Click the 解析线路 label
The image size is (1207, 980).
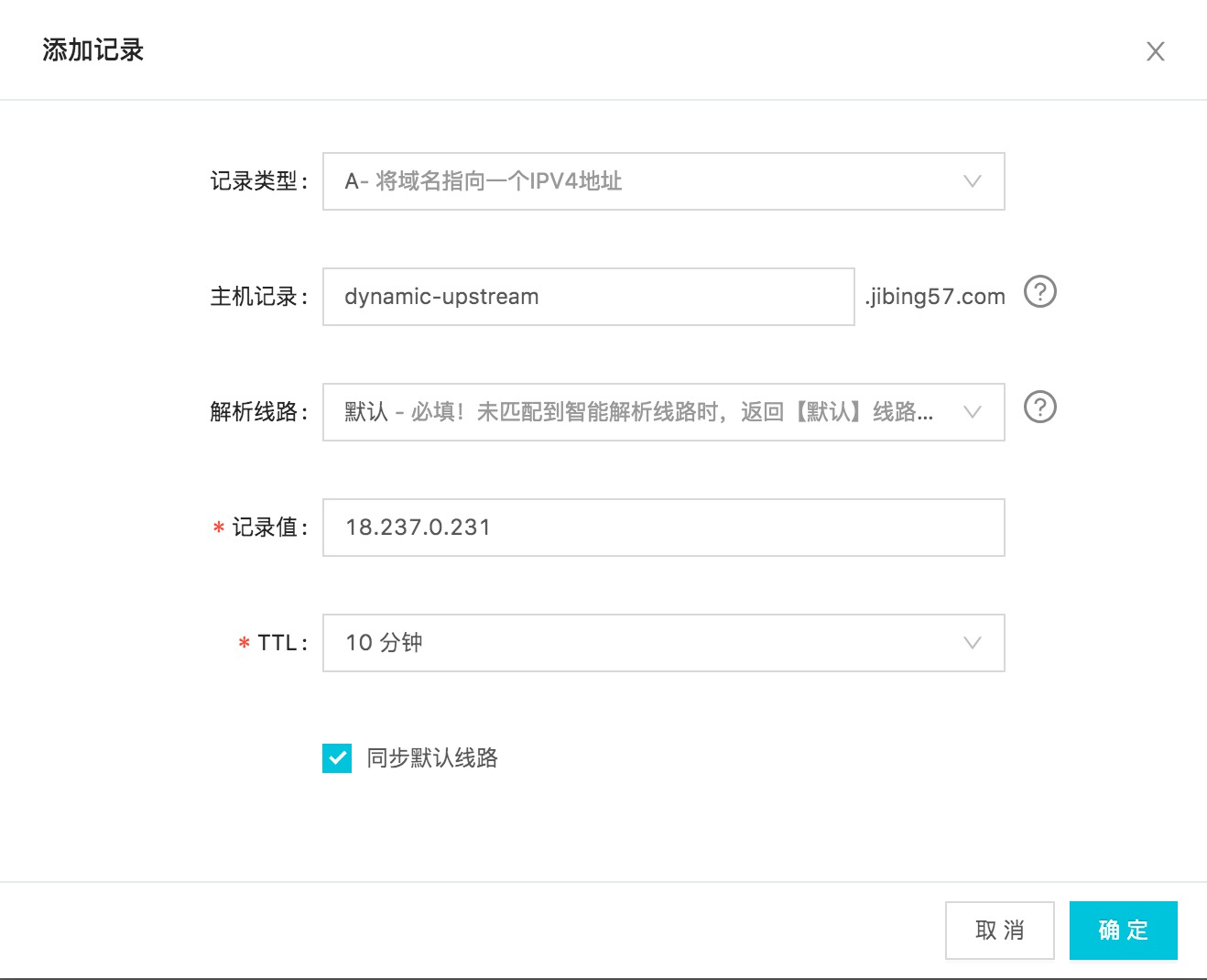[x=259, y=412]
